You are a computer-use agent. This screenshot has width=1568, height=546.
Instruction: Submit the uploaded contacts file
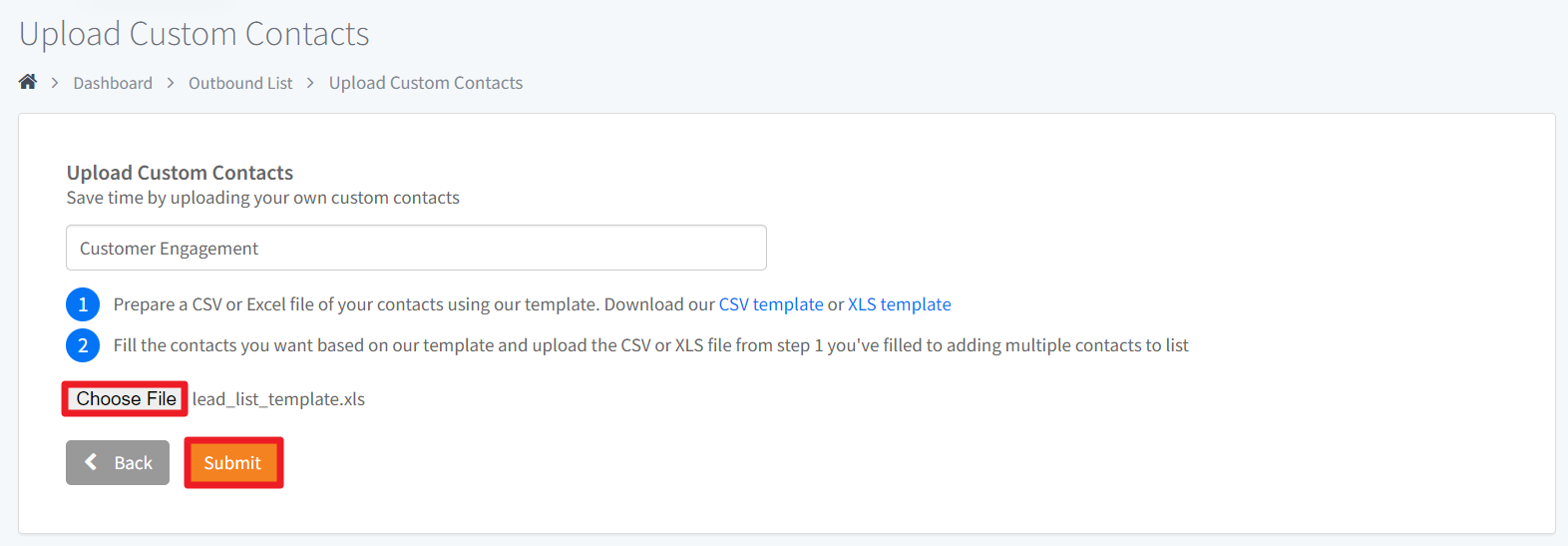click(233, 463)
